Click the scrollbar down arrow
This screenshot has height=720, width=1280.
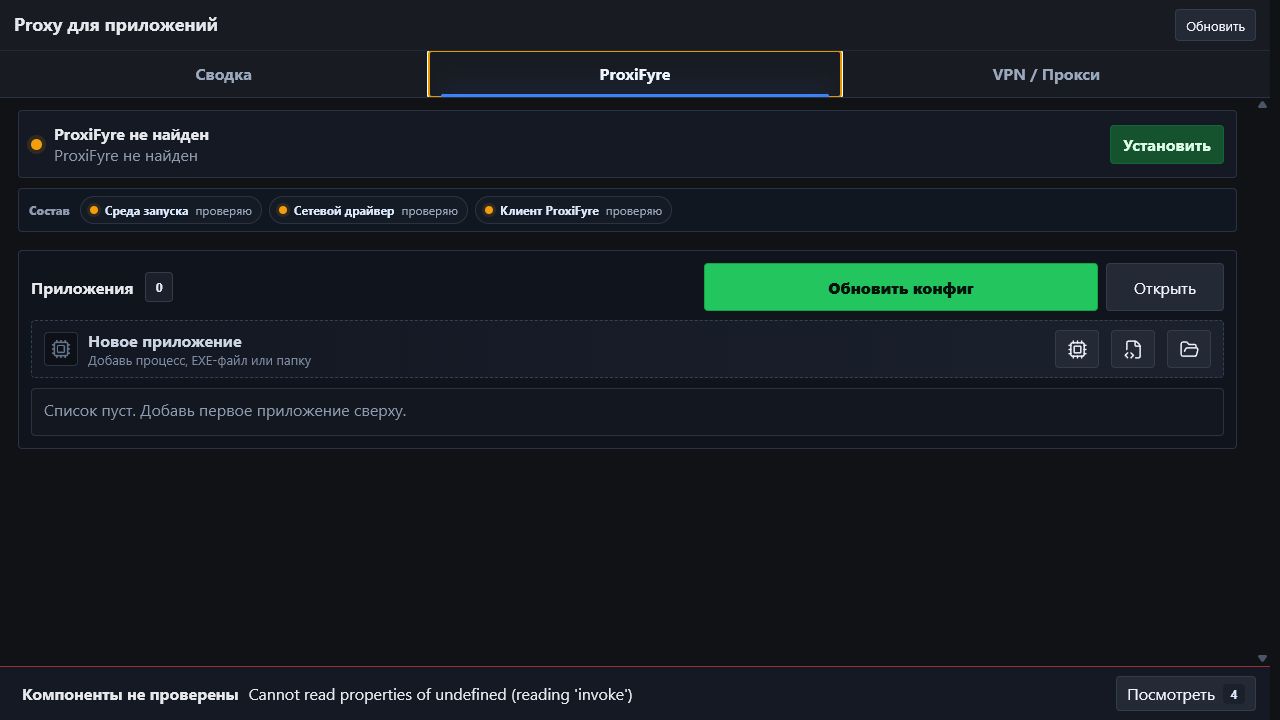[1262, 658]
